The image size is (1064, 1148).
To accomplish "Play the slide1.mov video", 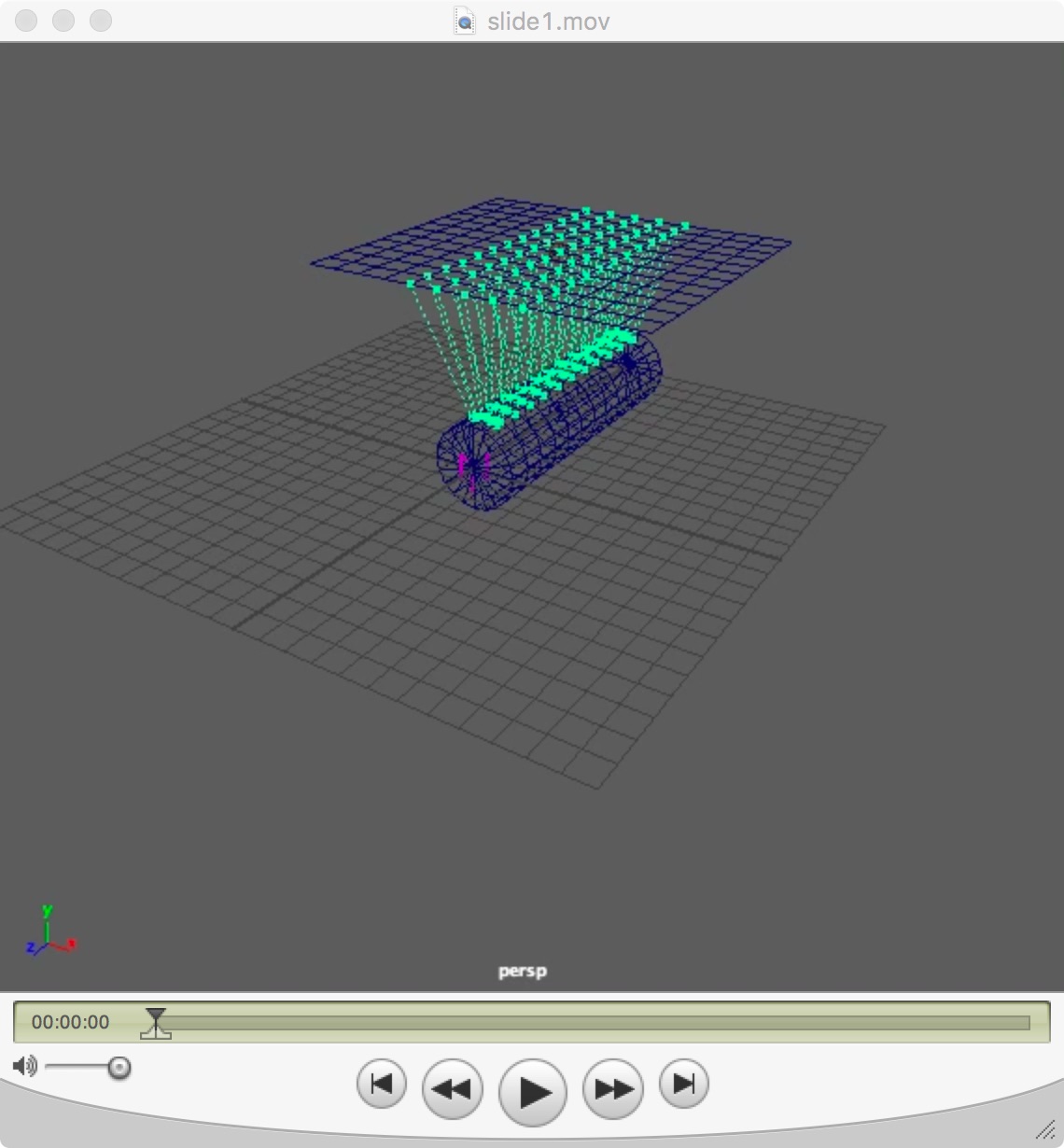I will [x=533, y=1091].
